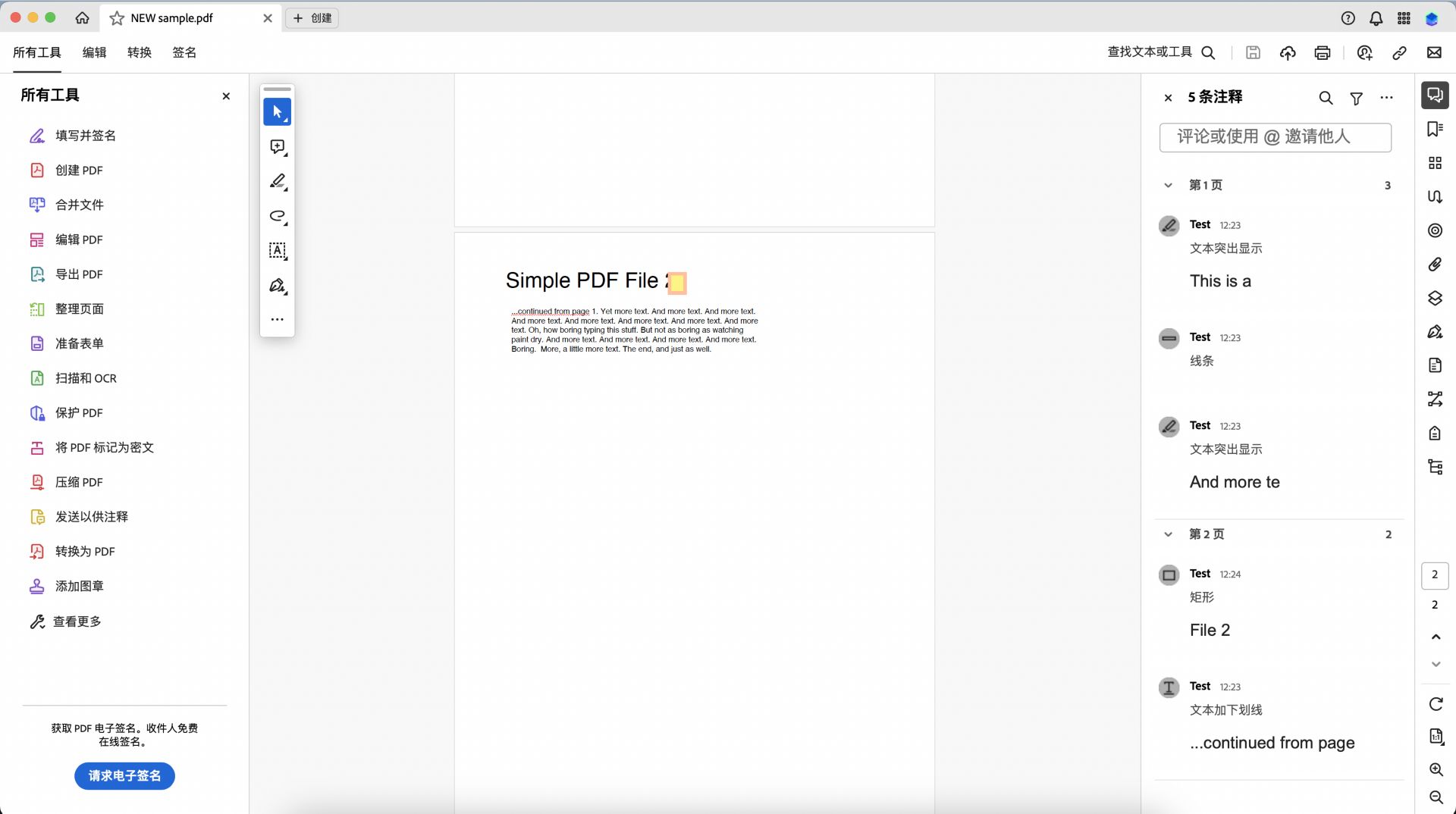
Task: Select the 文本加下划线 comment
Action: pyautogui.click(x=1279, y=717)
